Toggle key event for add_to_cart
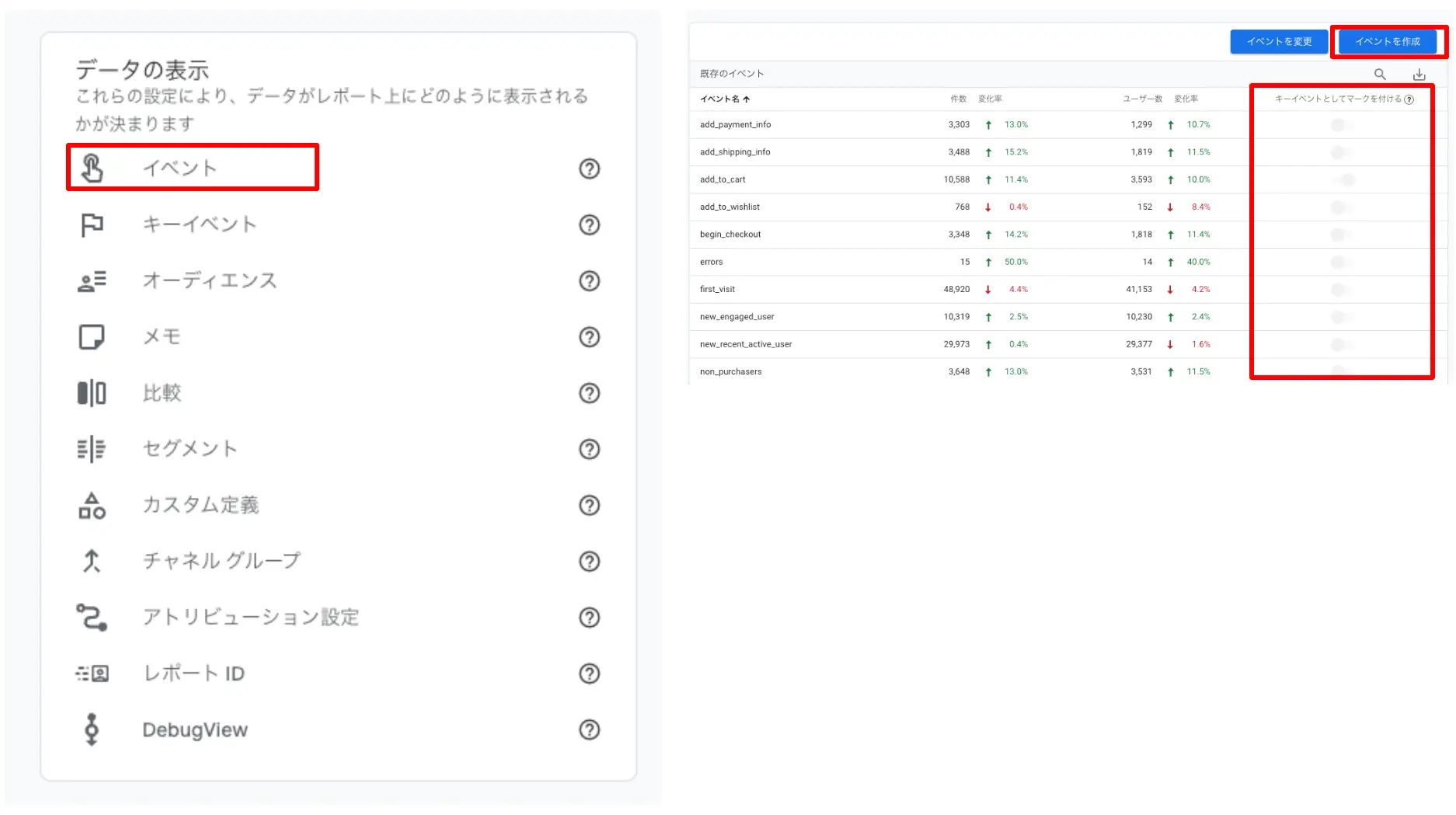 tap(1342, 179)
